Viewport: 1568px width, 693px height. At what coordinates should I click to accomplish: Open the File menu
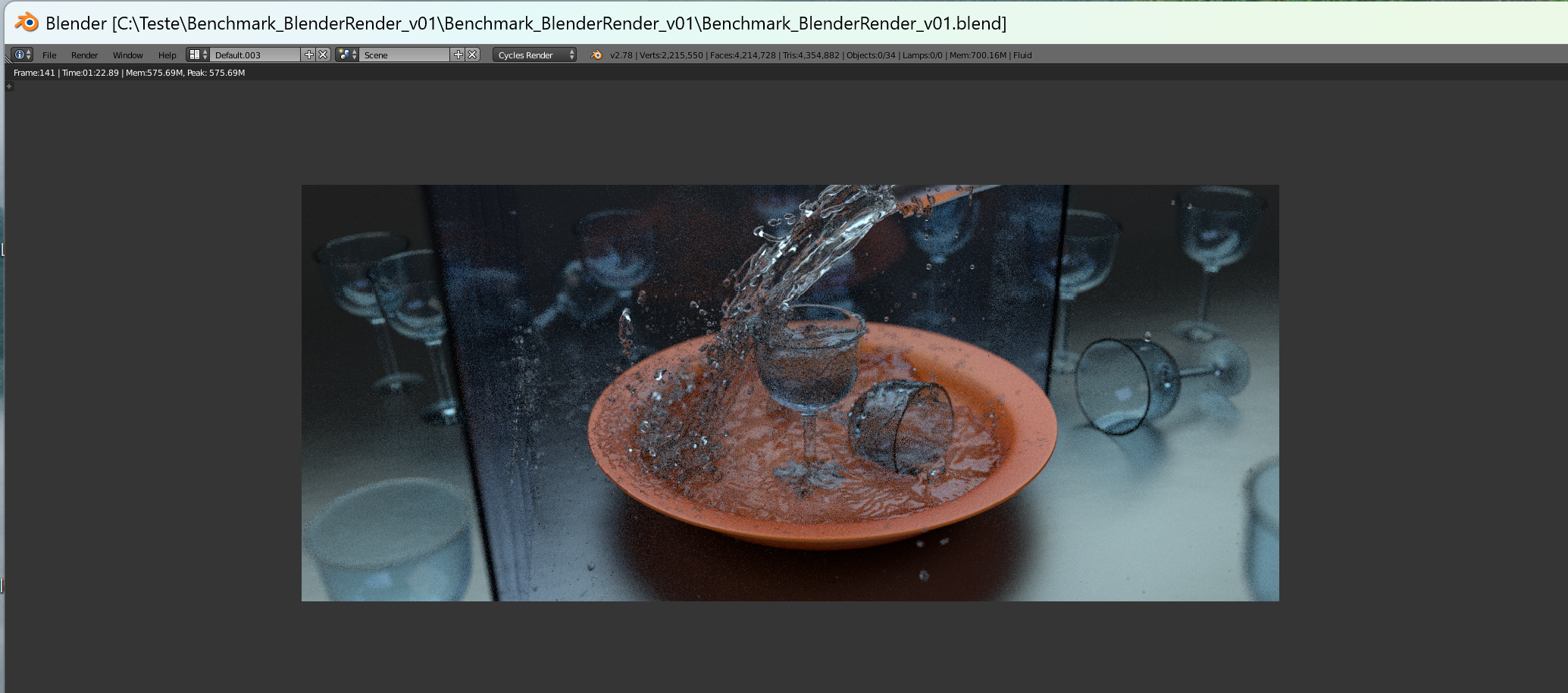tap(49, 55)
